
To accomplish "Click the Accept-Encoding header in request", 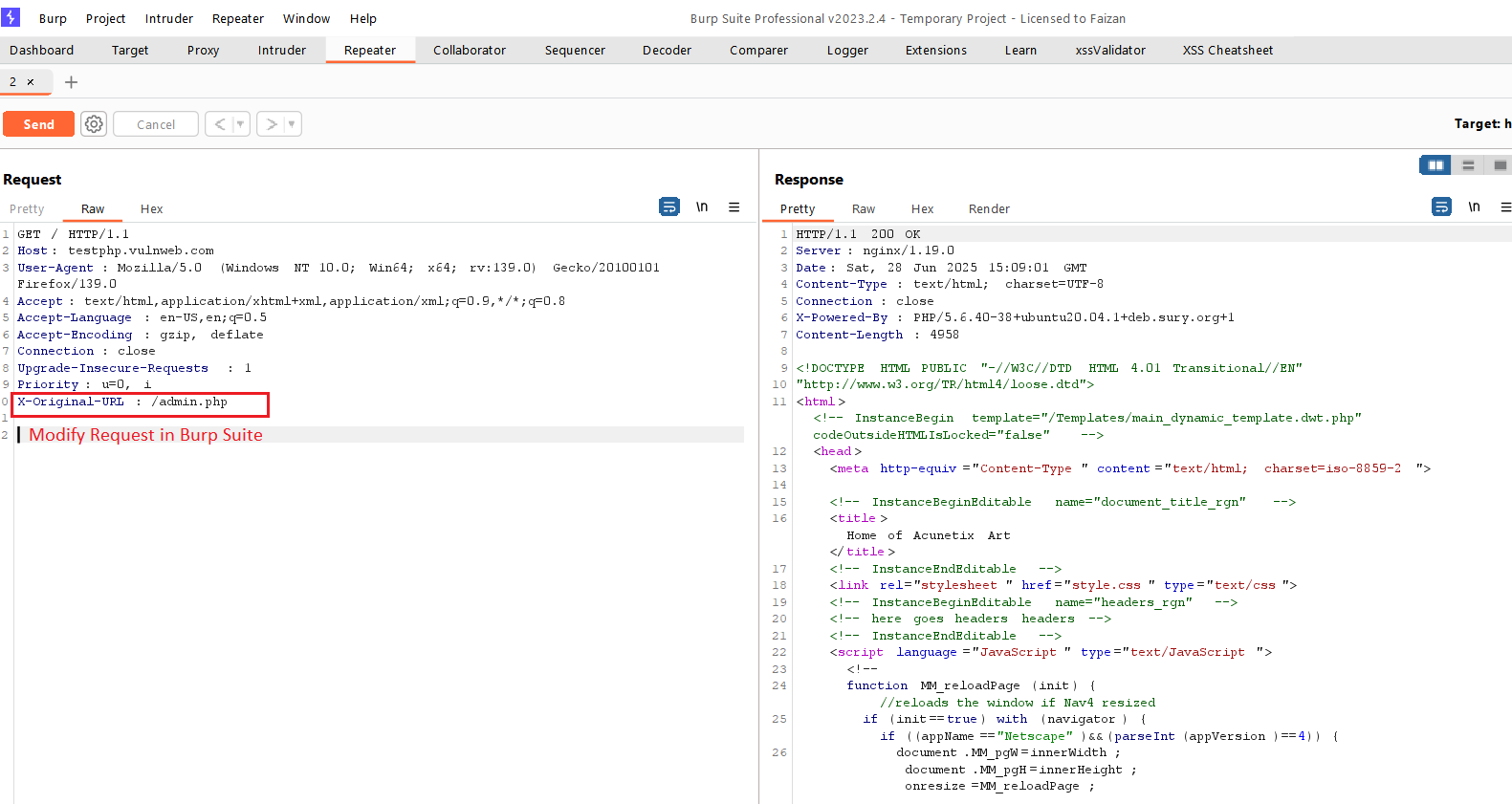I will pyautogui.click(x=141, y=335).
